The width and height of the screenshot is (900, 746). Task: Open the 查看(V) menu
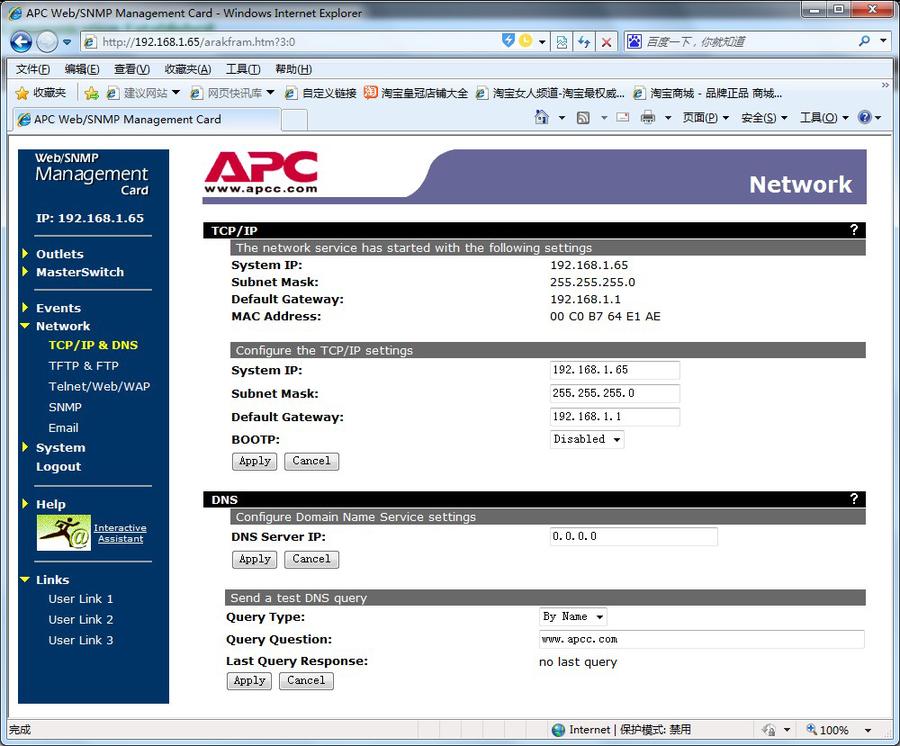click(x=131, y=69)
